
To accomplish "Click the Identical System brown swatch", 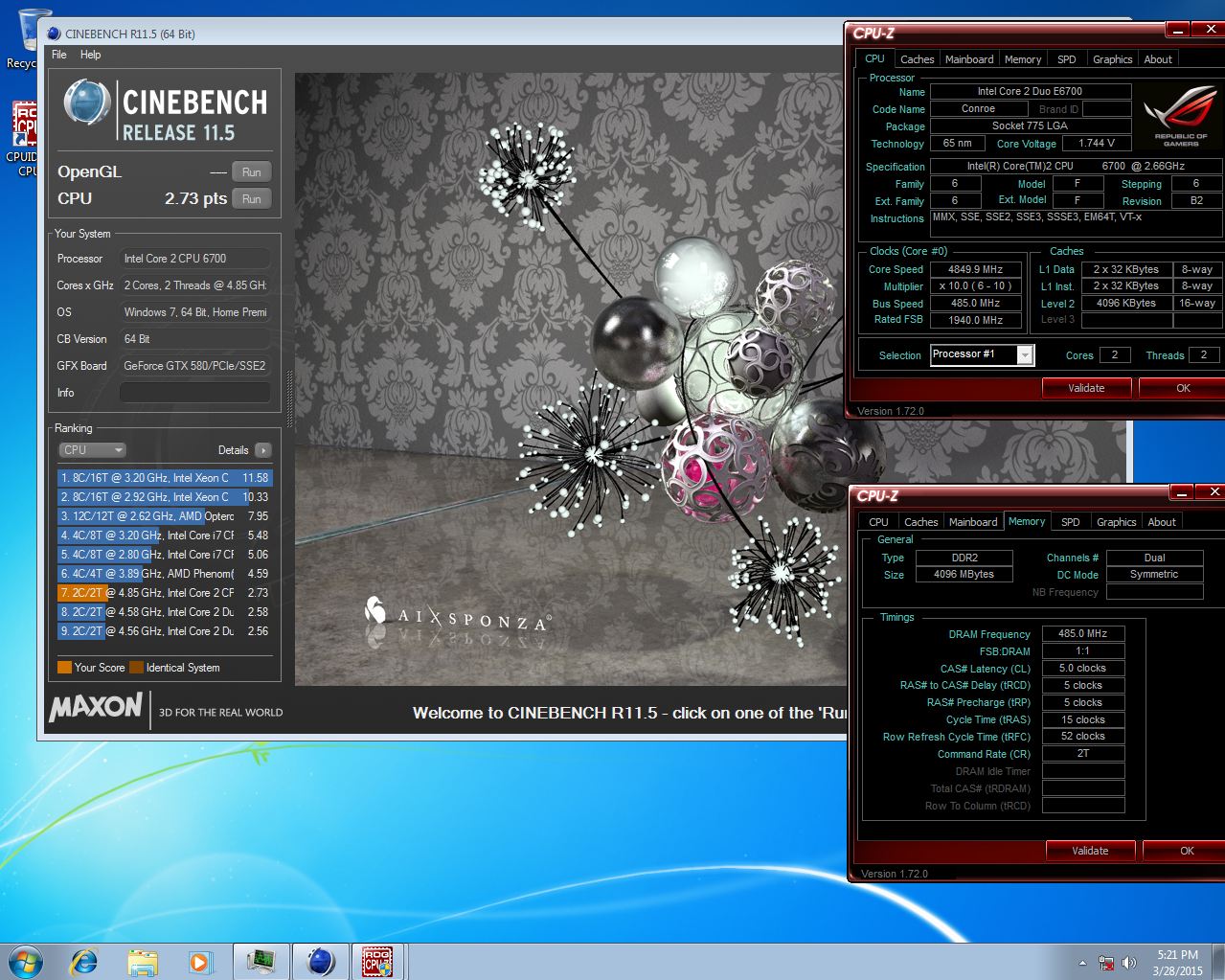I will point(136,668).
